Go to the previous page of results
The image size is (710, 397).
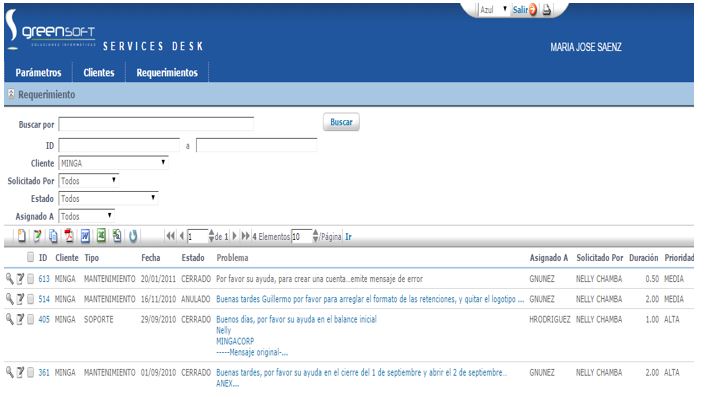(182, 236)
